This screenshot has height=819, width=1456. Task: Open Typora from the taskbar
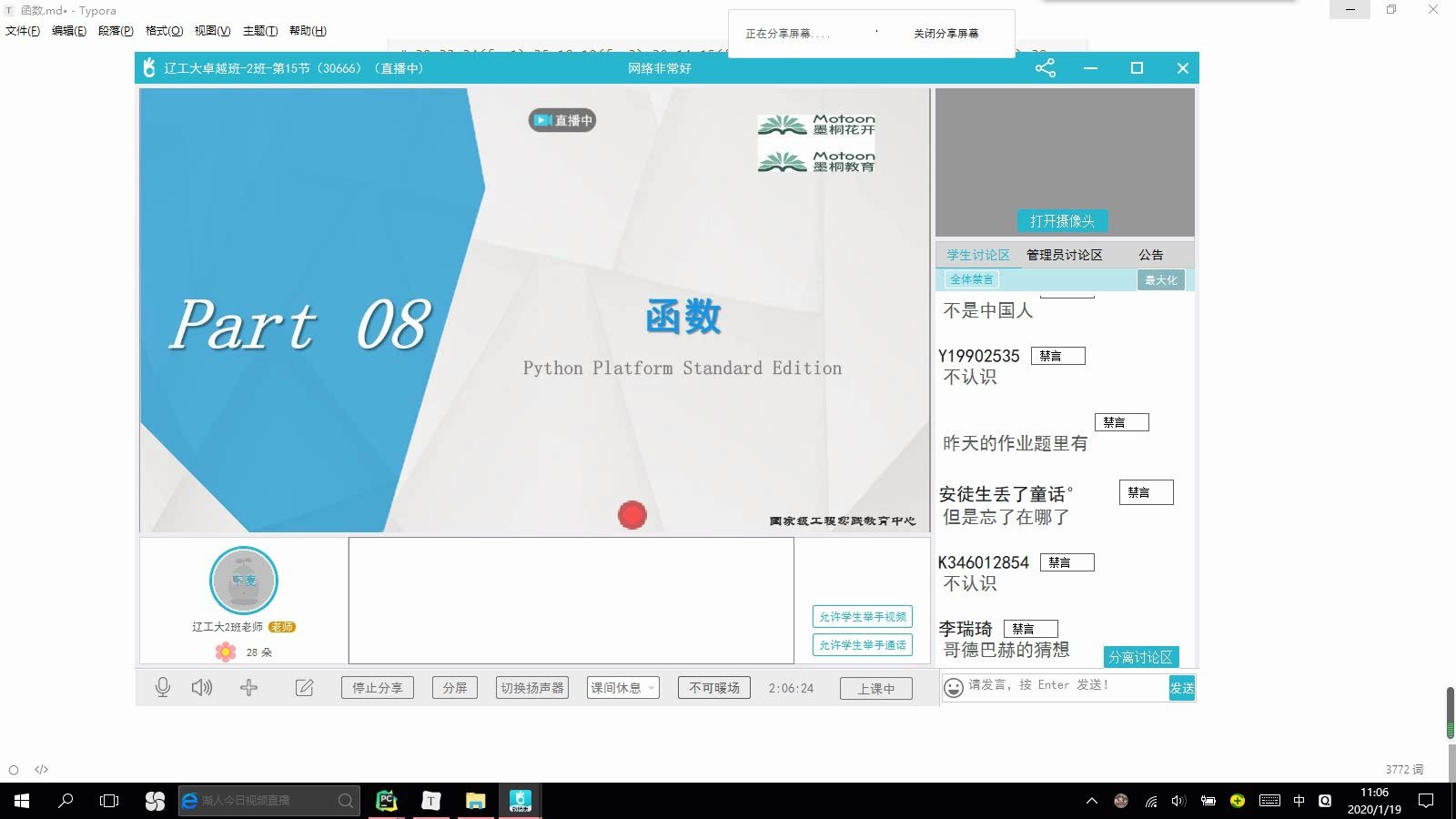tap(431, 801)
